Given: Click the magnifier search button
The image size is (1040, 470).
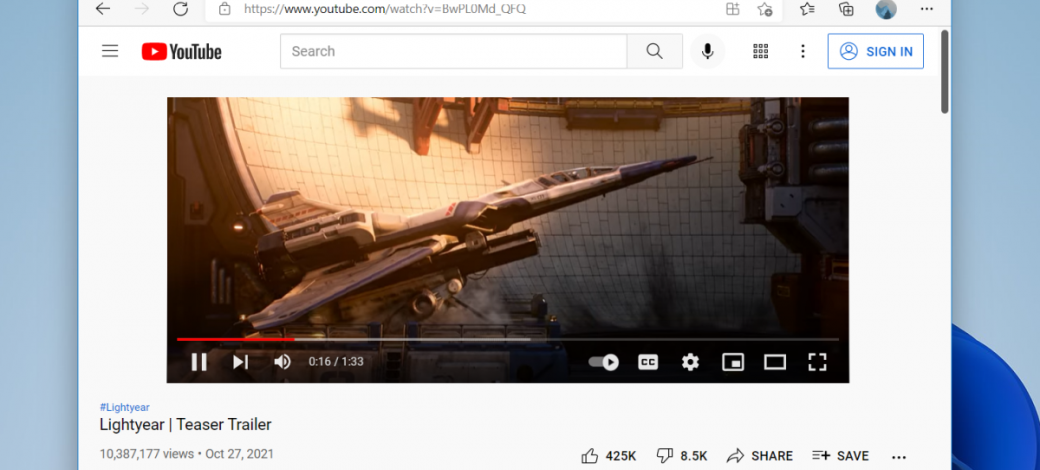Looking at the screenshot, I should pyautogui.click(x=655, y=51).
